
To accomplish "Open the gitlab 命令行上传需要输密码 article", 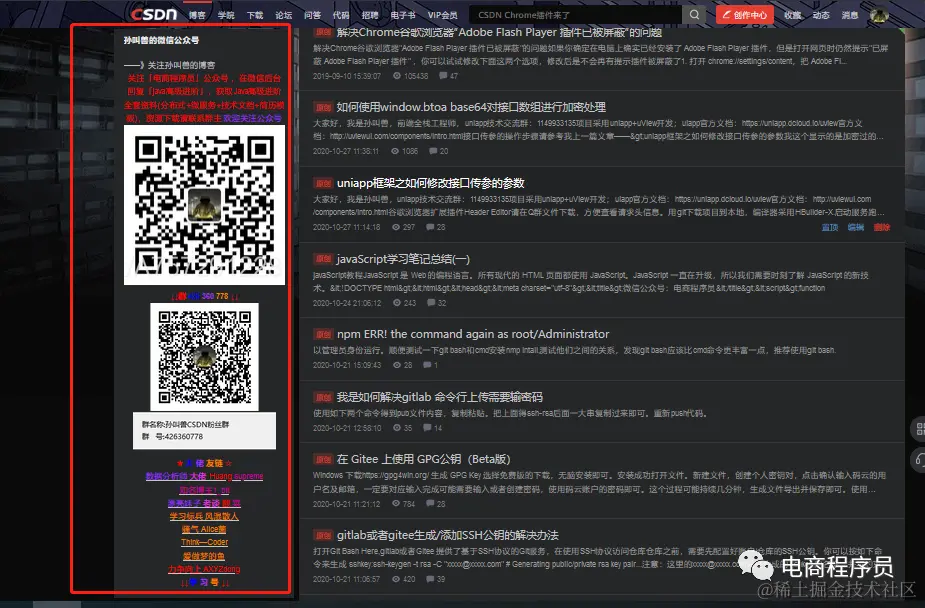I will [439, 397].
